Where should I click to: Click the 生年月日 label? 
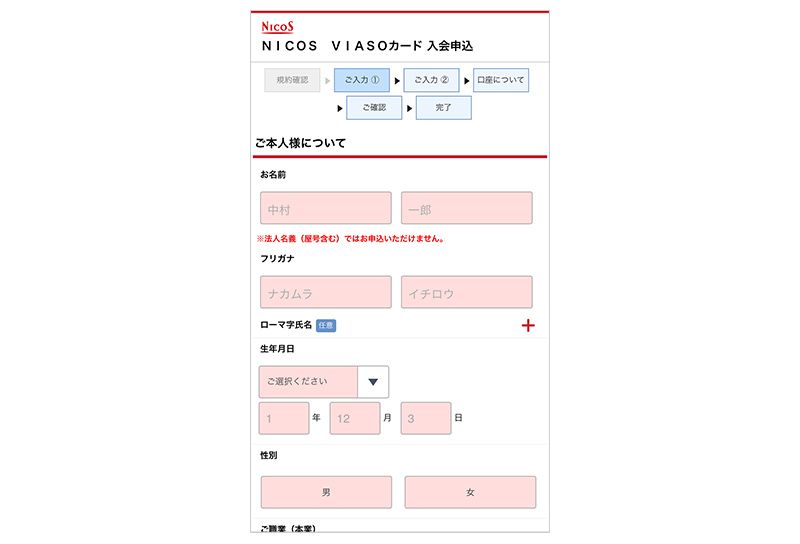click(x=277, y=349)
